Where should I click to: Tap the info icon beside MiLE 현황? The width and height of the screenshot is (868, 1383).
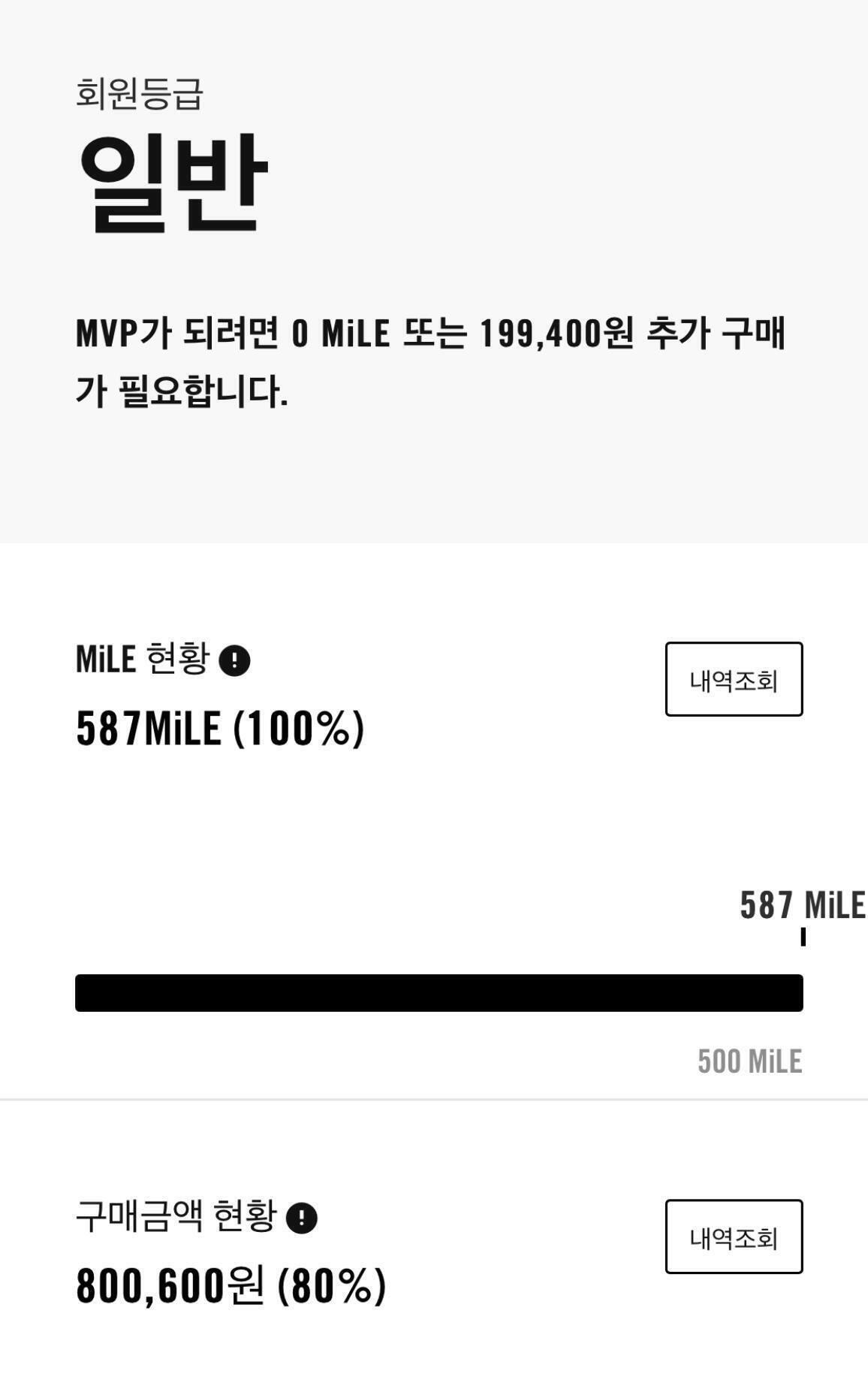click(234, 661)
